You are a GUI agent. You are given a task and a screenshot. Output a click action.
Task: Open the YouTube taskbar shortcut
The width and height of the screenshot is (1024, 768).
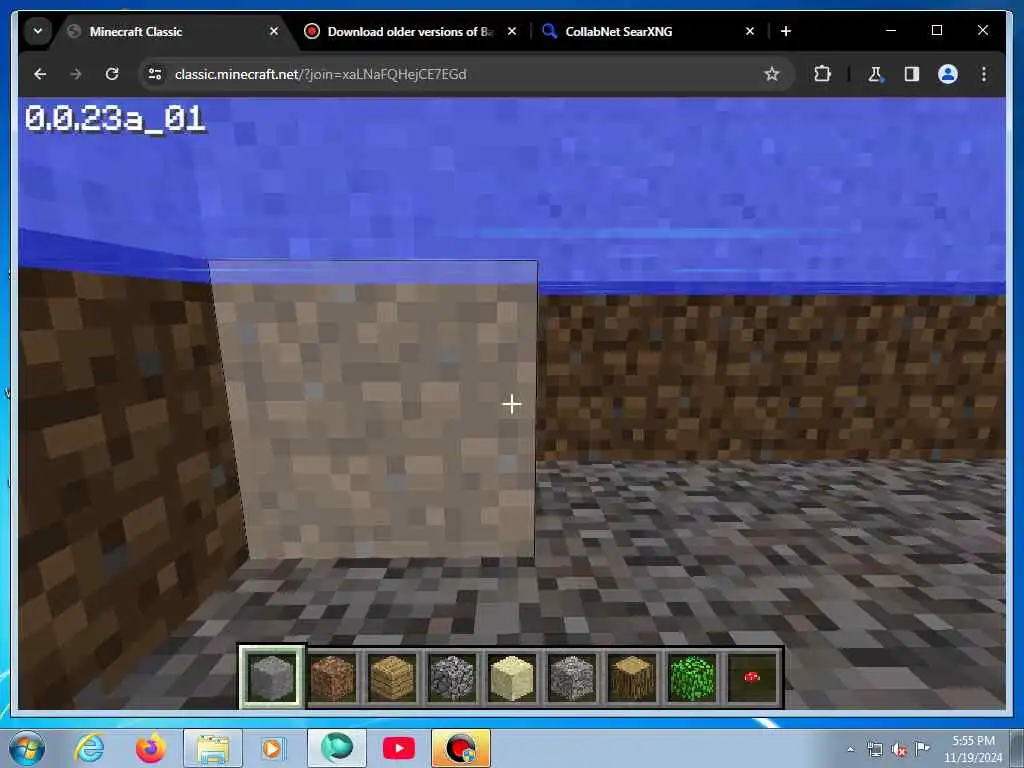(x=398, y=748)
